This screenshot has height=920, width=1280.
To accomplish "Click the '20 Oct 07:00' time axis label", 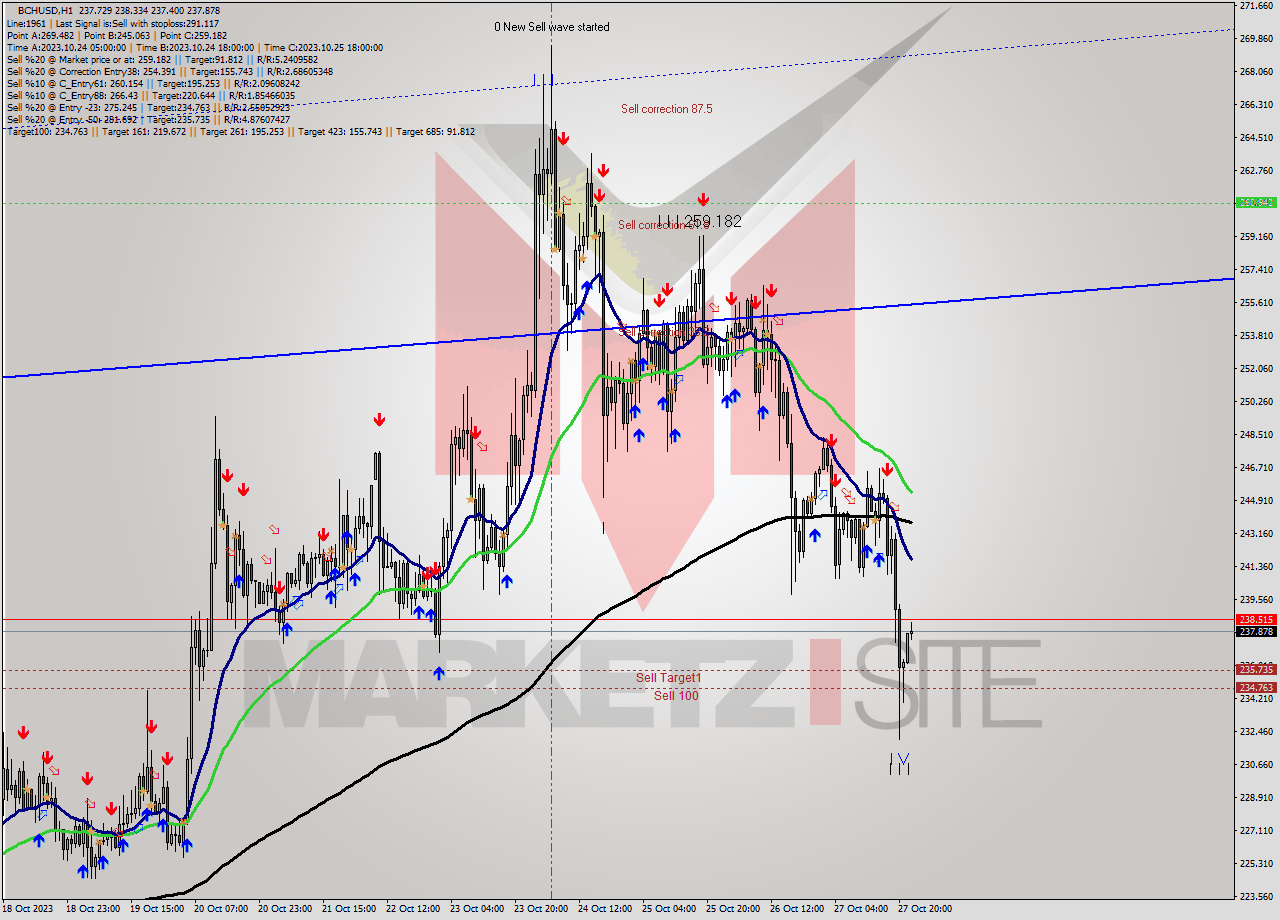I will click(x=221, y=909).
